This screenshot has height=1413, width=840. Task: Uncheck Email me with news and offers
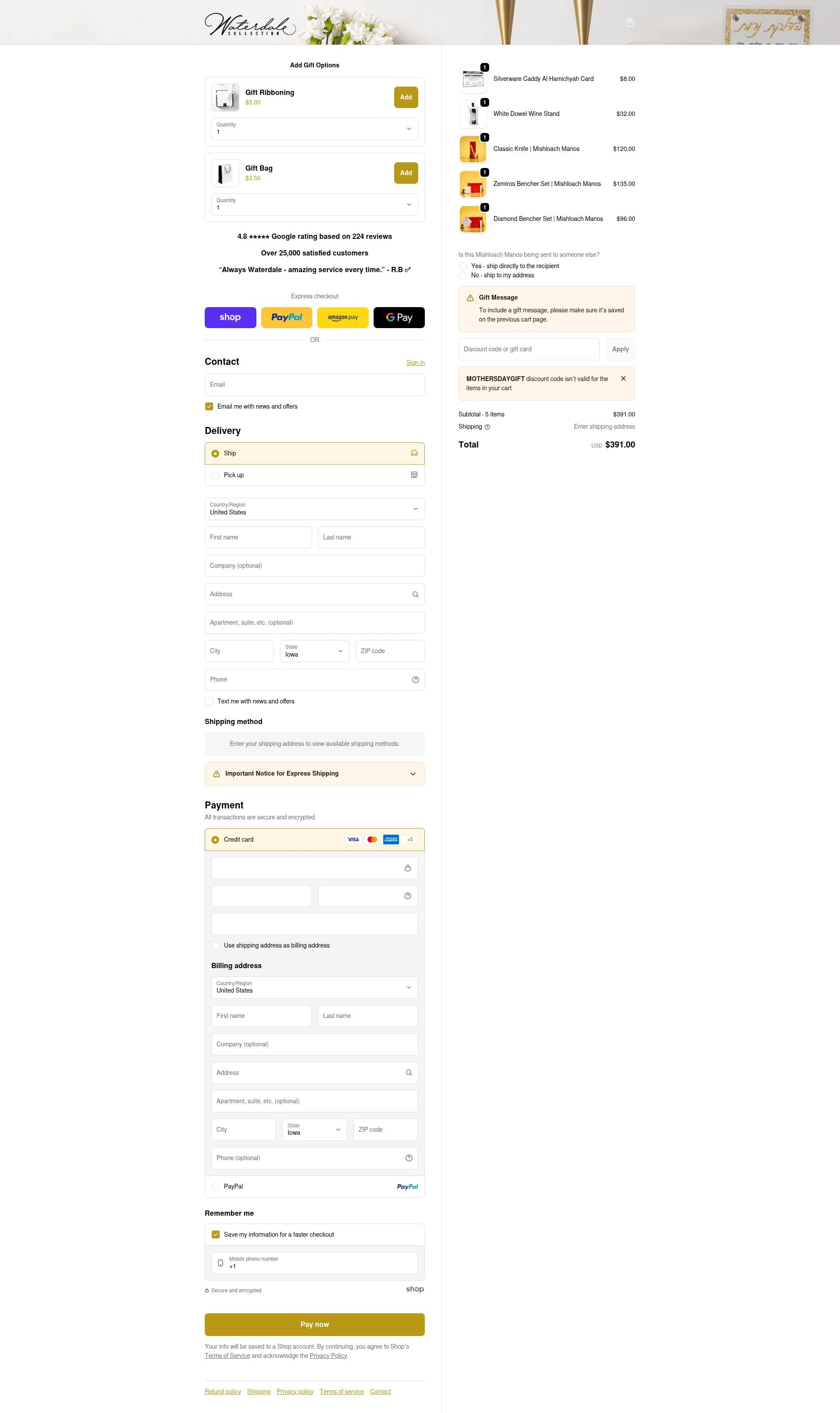pyautogui.click(x=209, y=406)
